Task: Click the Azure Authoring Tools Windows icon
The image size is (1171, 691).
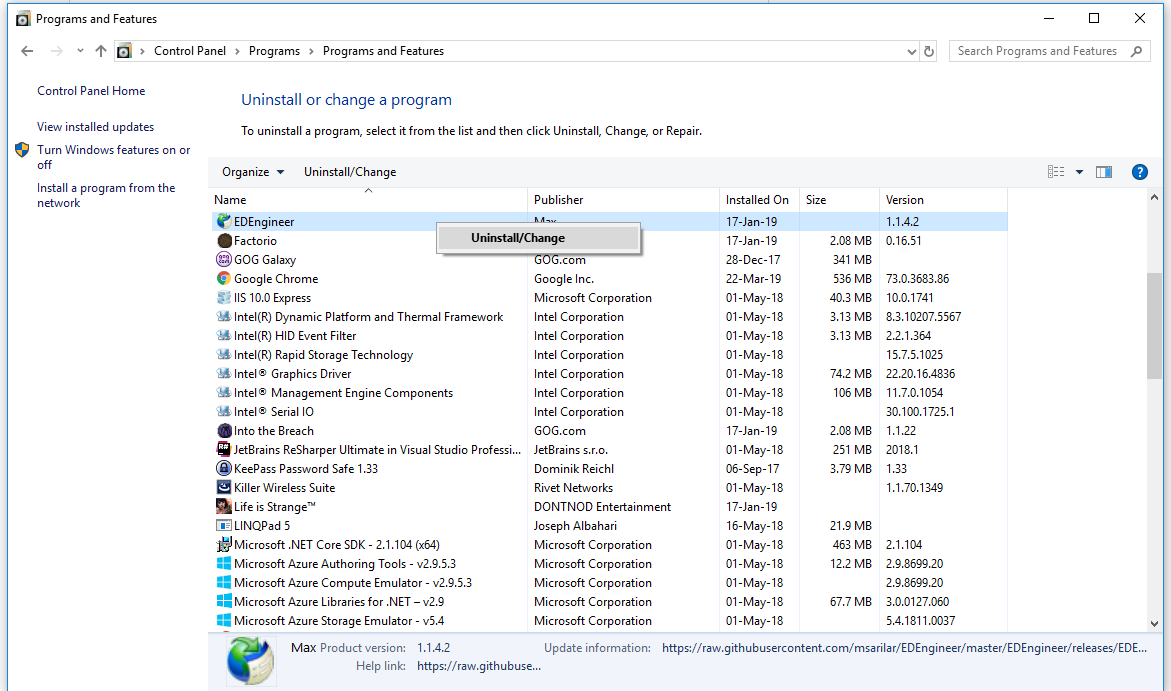Action: coord(223,563)
